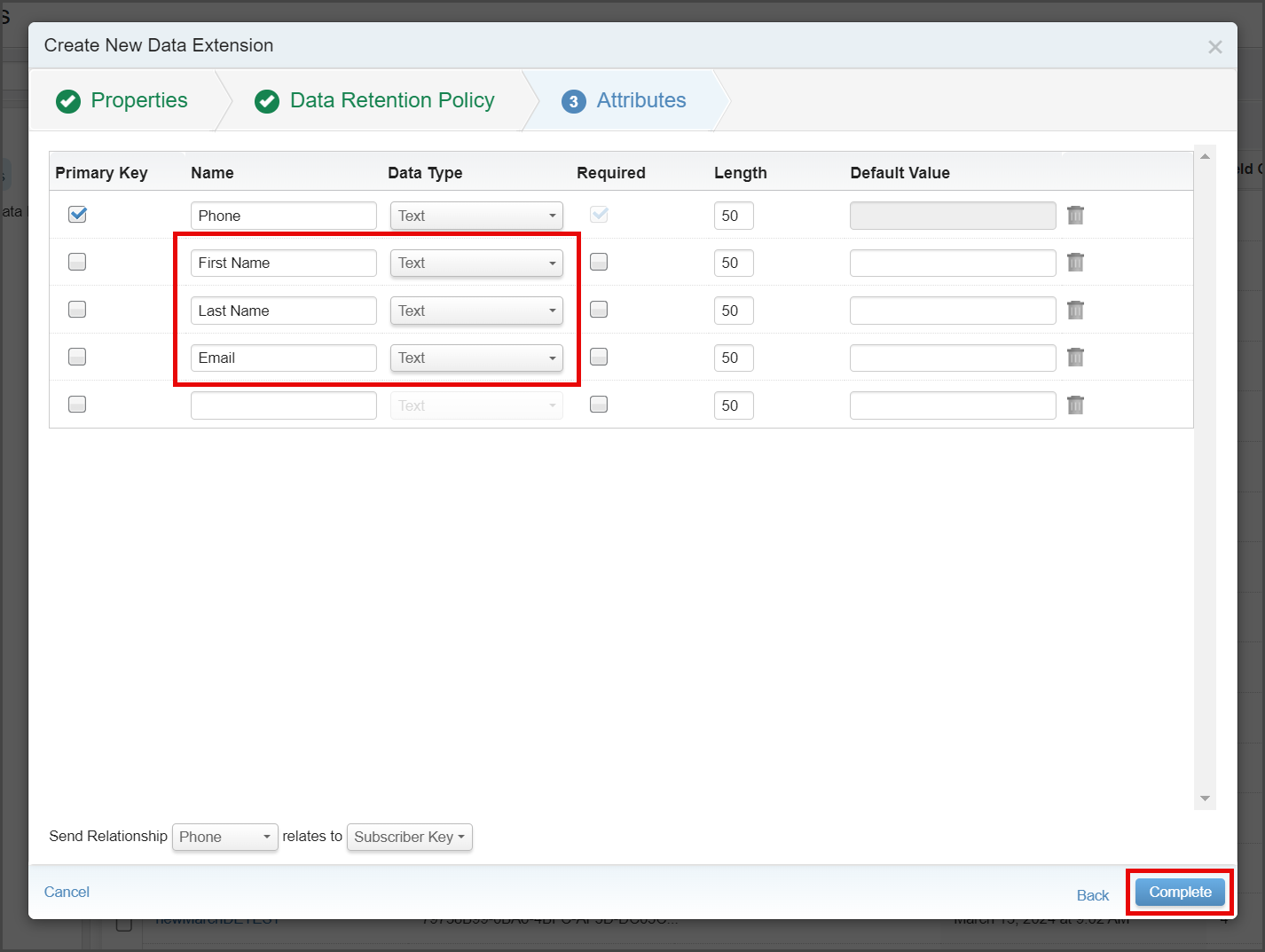This screenshot has width=1265, height=952.
Task: Delete the Last Name row via trash icon
Action: pos(1075,310)
